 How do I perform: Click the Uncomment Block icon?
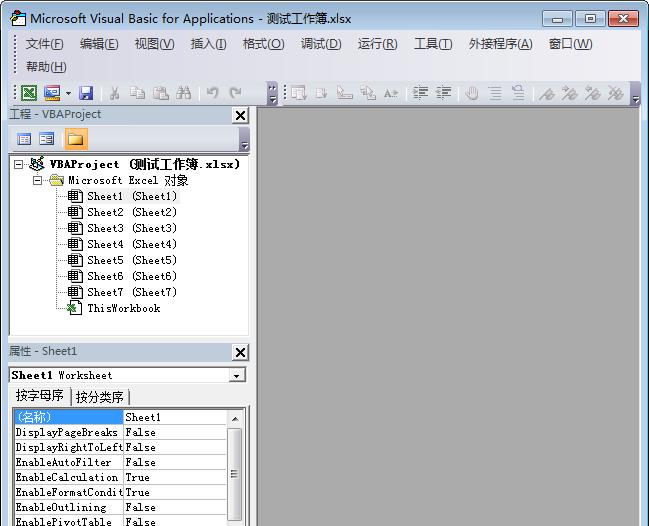(x=518, y=93)
